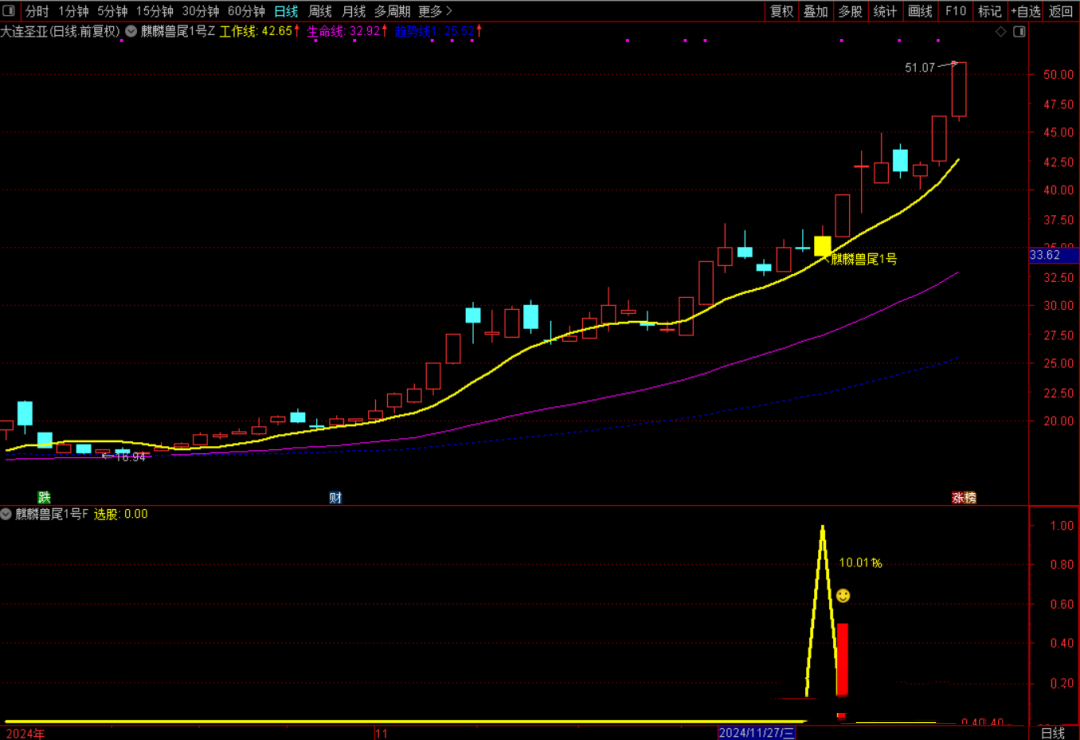Click the diamond icon above the price axis

pyautogui.click(x=1001, y=32)
